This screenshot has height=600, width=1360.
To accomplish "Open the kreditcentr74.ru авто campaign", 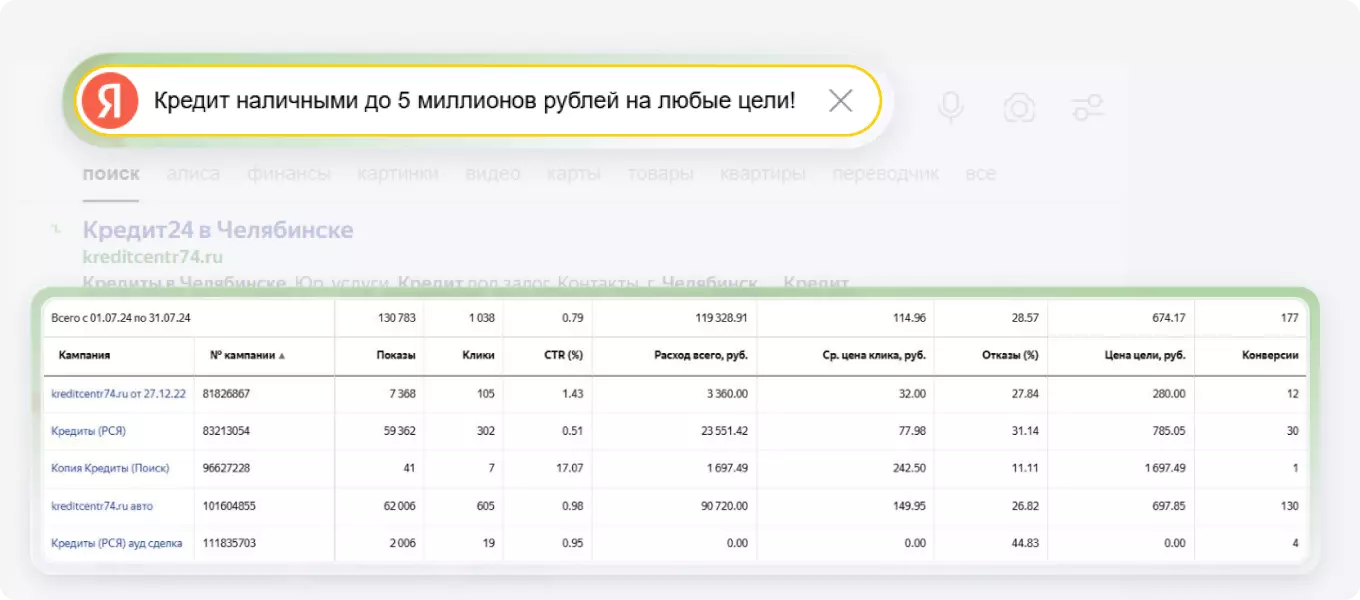I will (x=100, y=506).
